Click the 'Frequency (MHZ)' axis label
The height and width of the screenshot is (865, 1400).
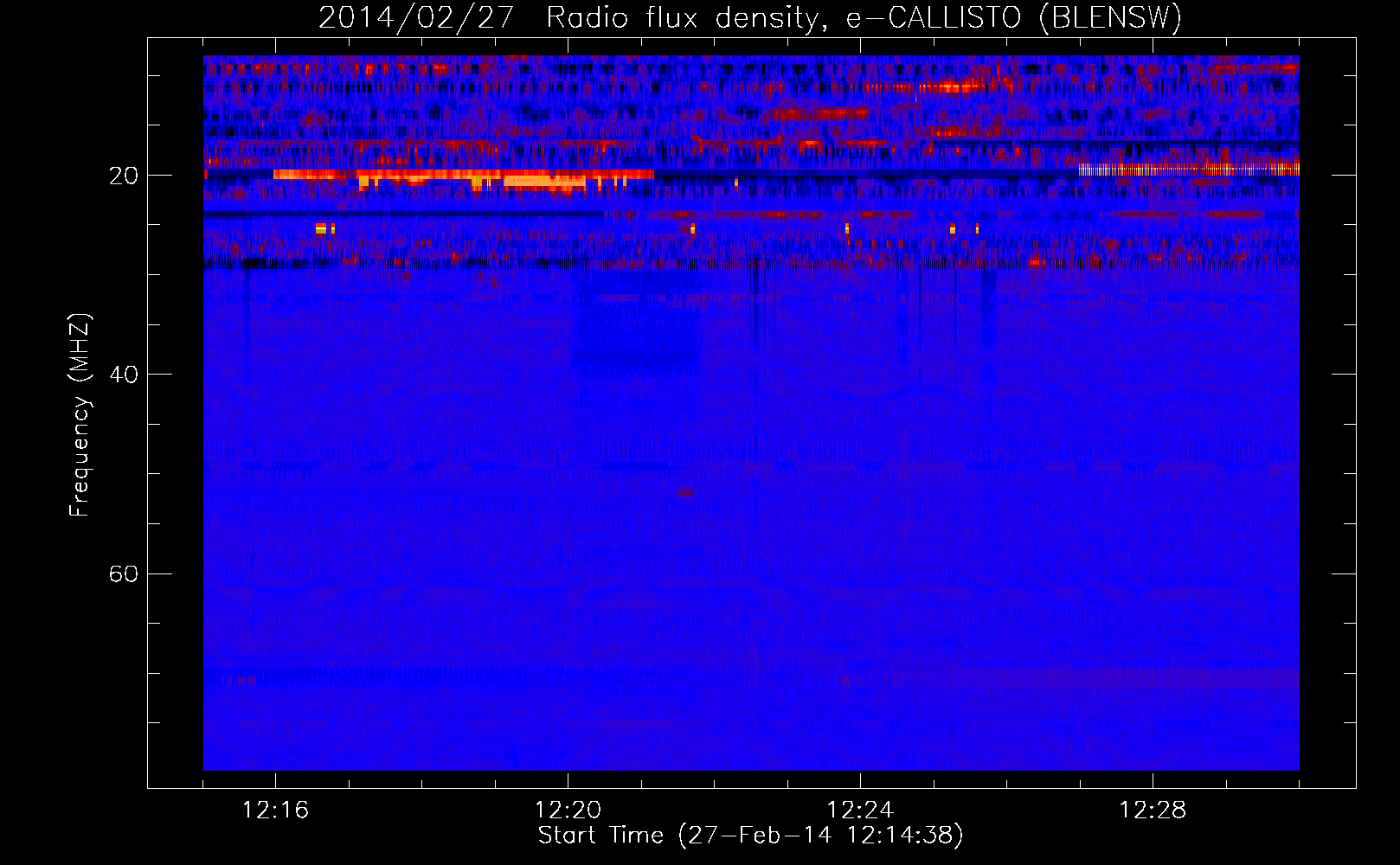pos(80,415)
